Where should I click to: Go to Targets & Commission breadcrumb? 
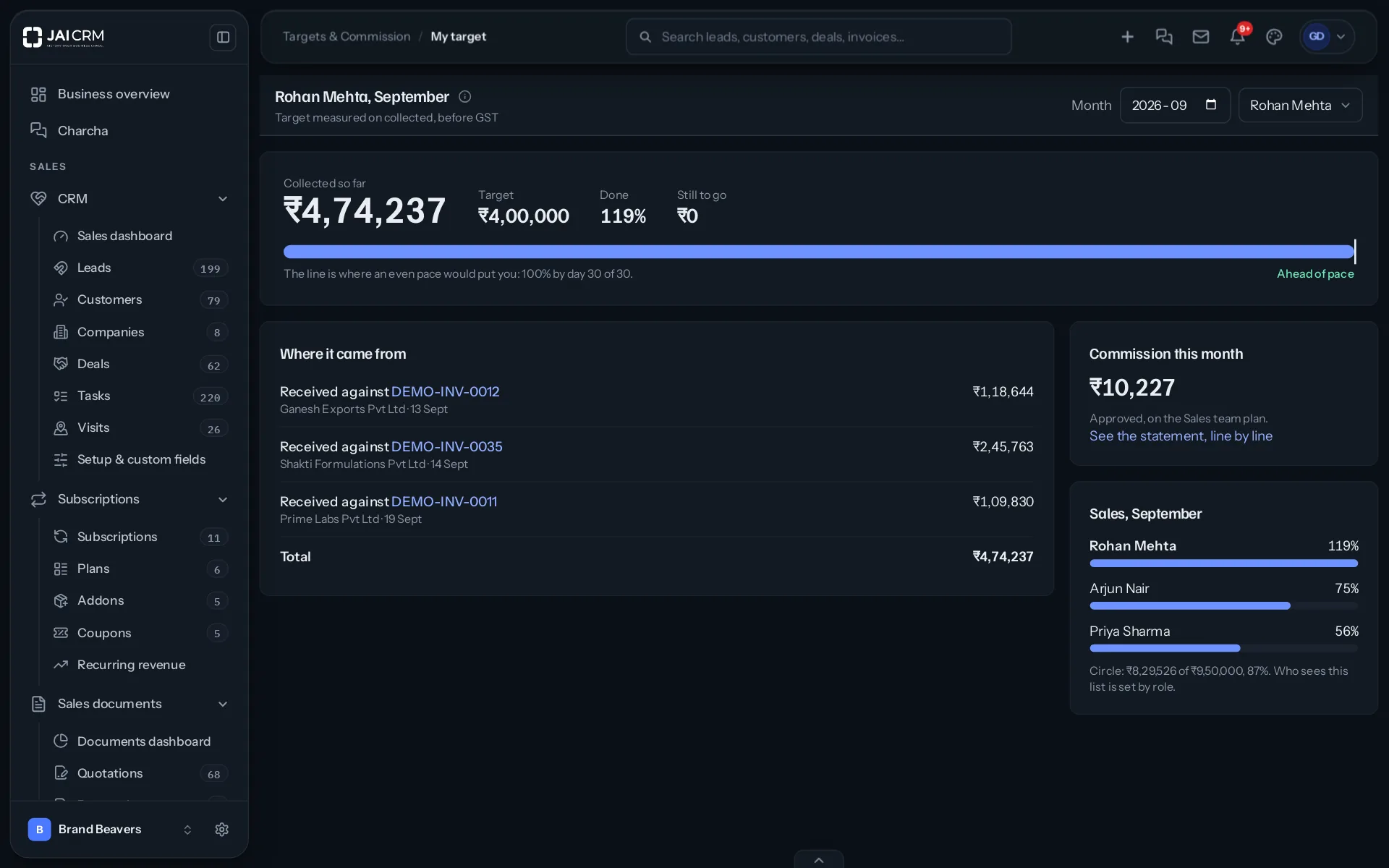tap(346, 37)
